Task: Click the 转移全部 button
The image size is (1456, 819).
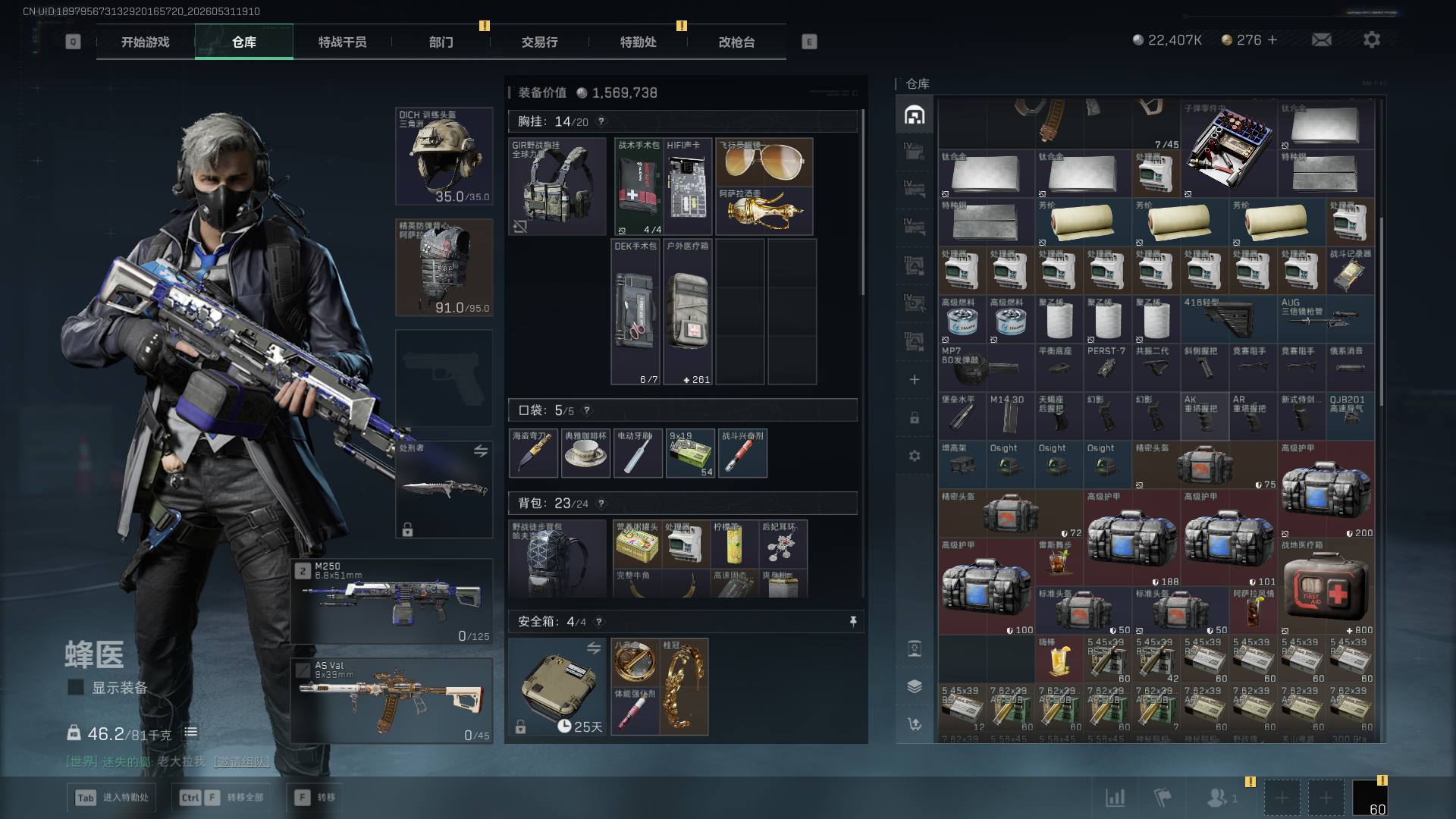Action: (221, 797)
